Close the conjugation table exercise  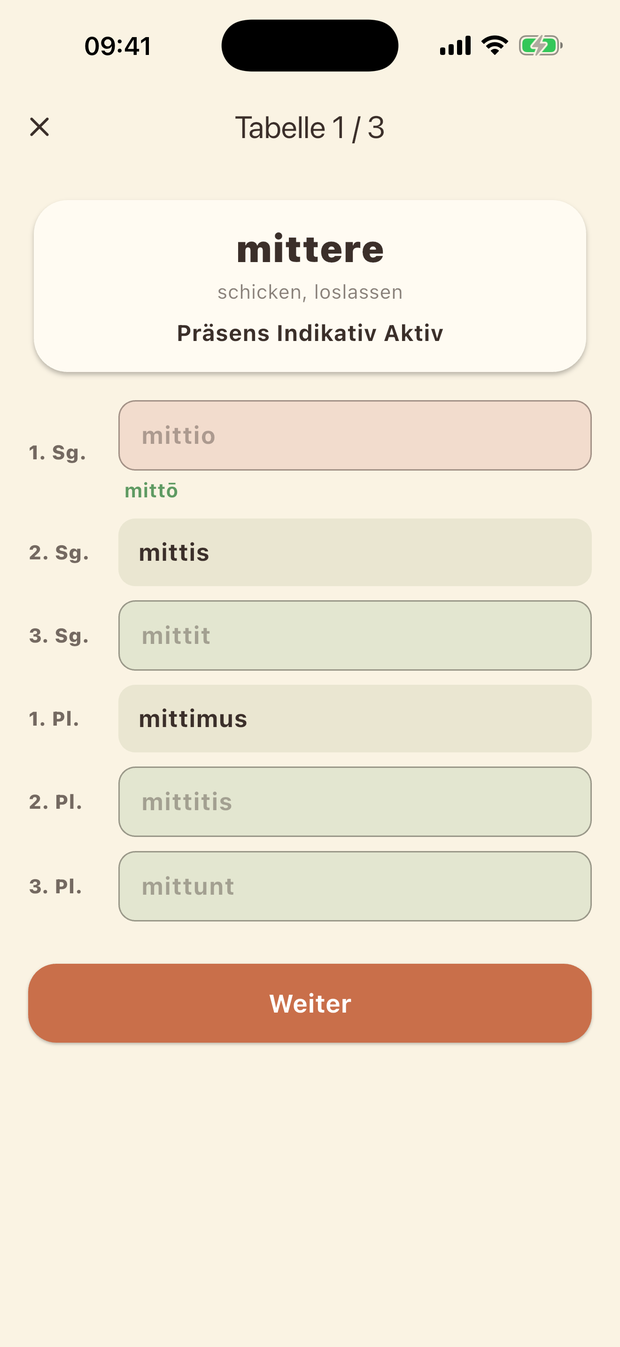pos(39,127)
